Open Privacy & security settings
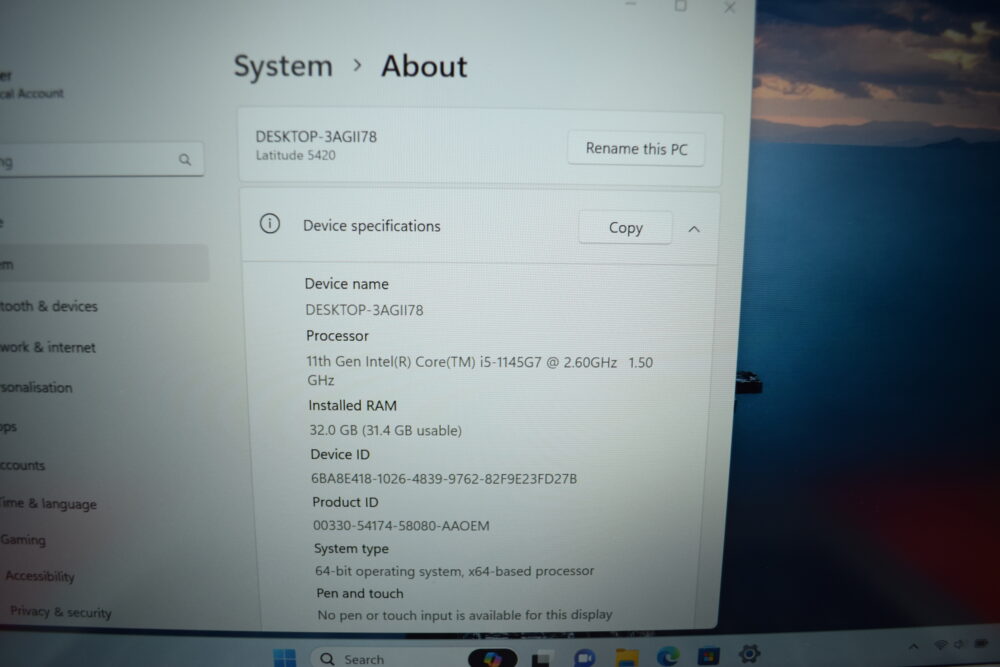The image size is (1000, 667). pos(61,612)
